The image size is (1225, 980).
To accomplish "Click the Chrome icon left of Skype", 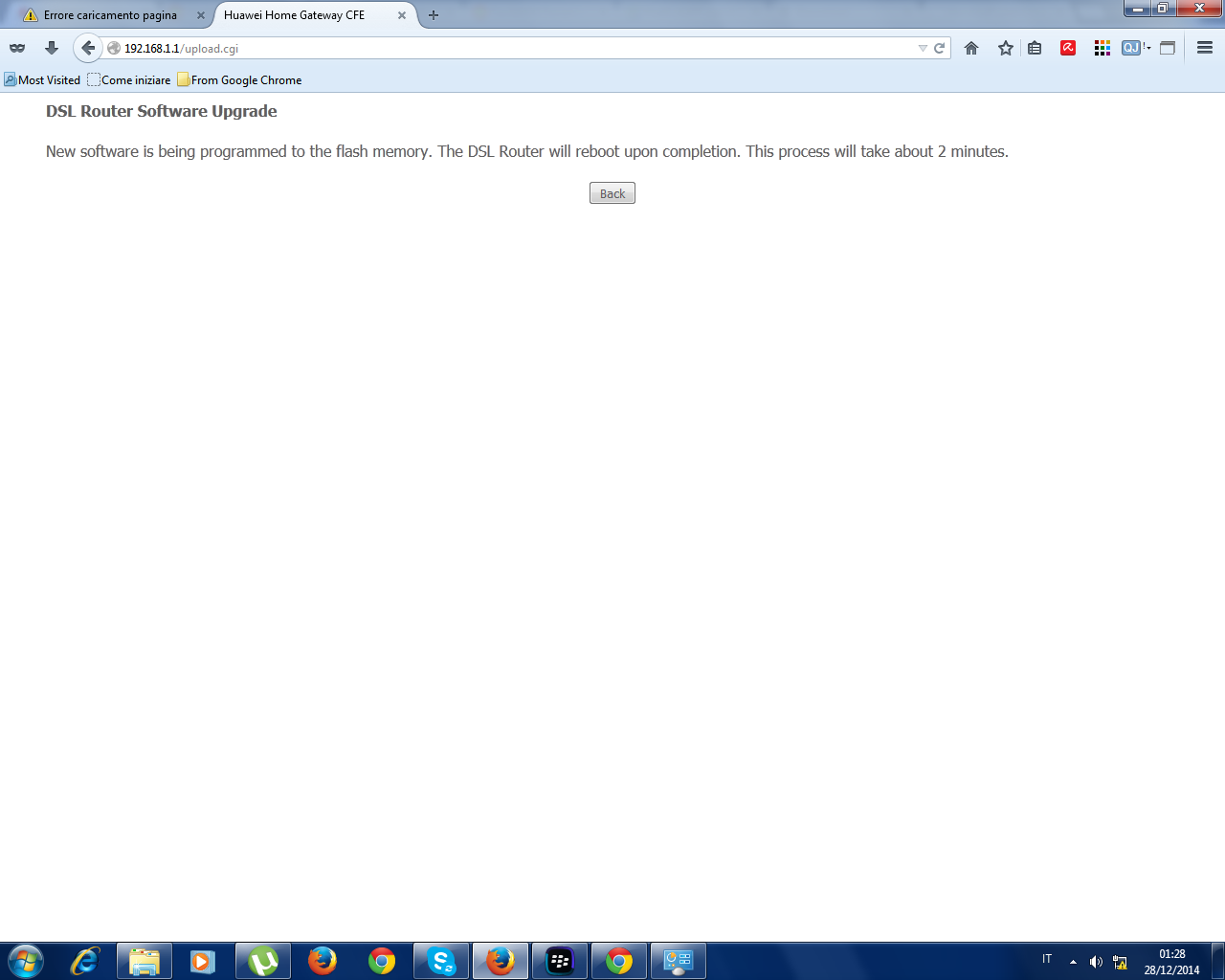I will point(382,961).
